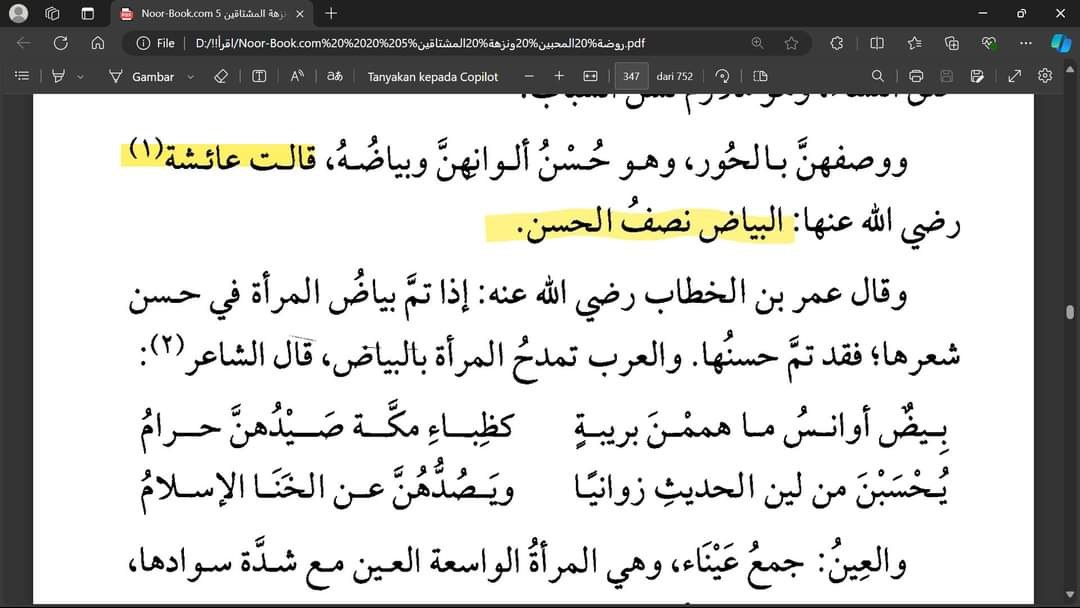Open the Copilot sidebar
Screen dimensions: 1080x608
1061,43
